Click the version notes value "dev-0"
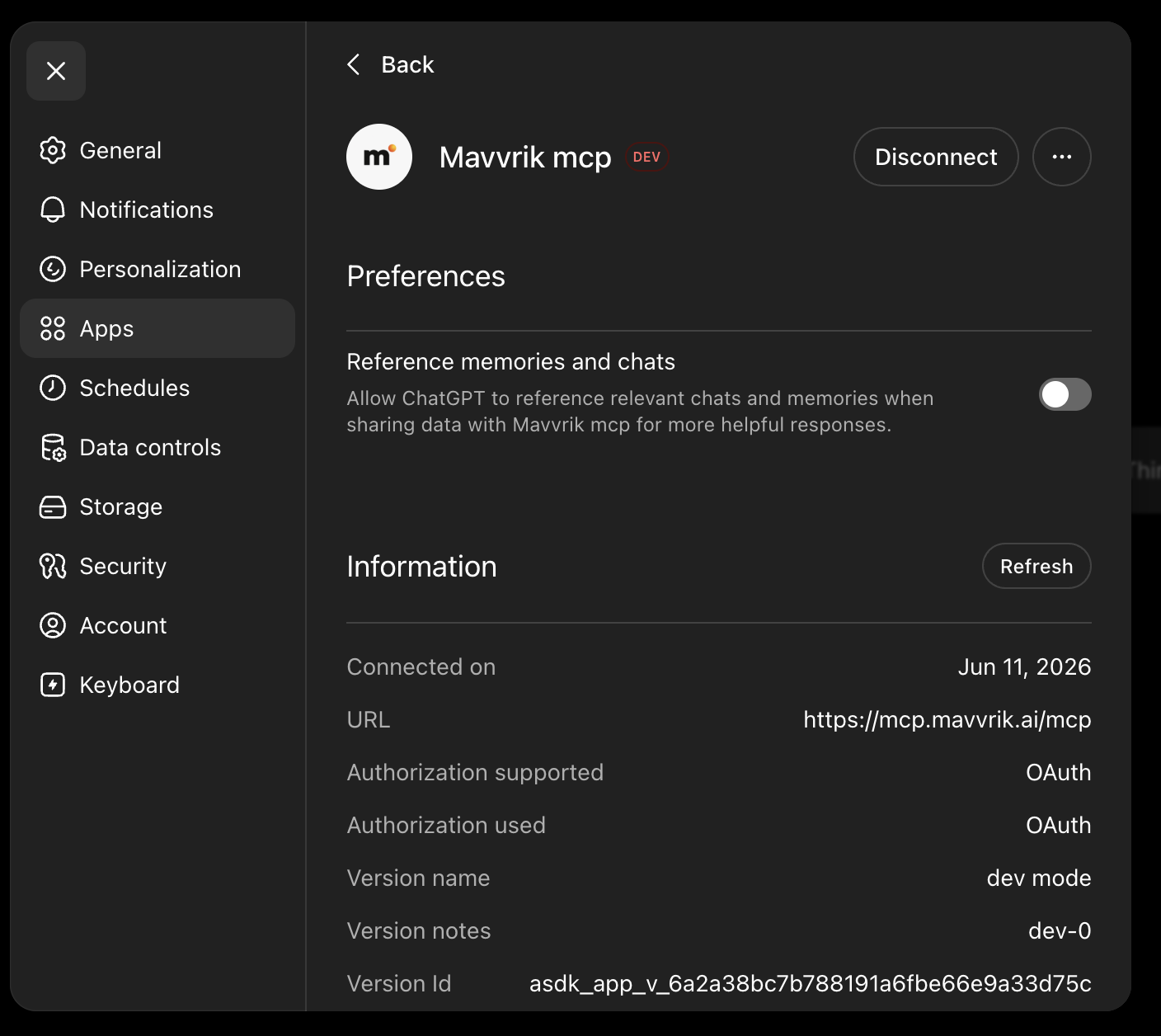The width and height of the screenshot is (1161, 1036). (1060, 930)
